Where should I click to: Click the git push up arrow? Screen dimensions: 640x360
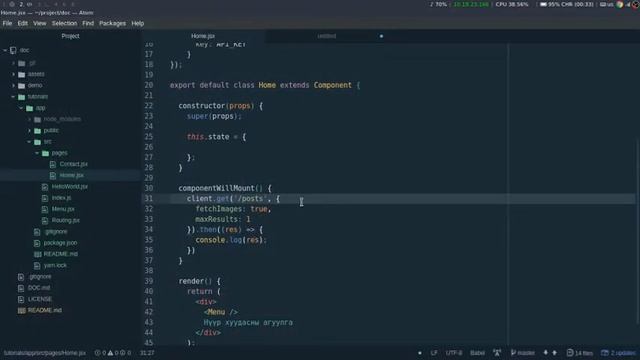pos(554,353)
